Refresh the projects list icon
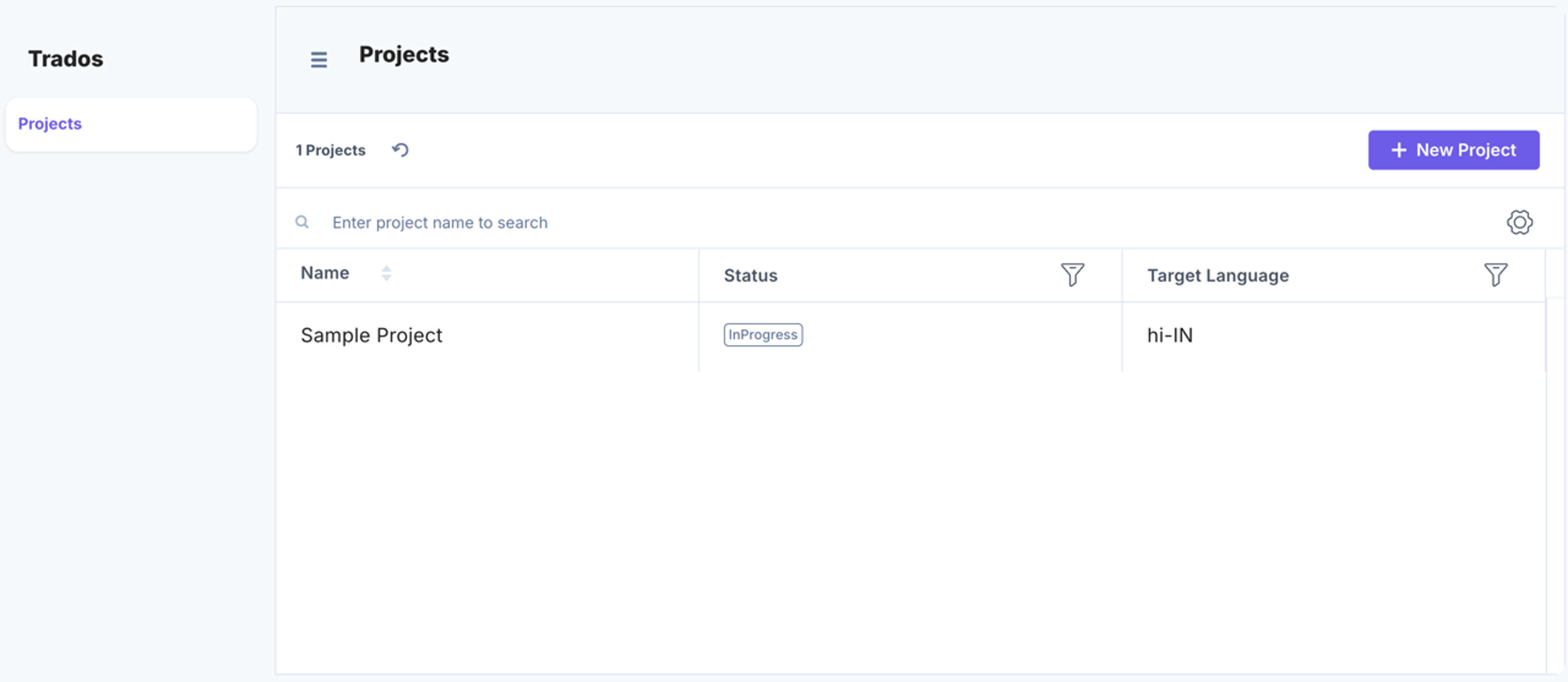The image size is (1568, 682). (401, 150)
